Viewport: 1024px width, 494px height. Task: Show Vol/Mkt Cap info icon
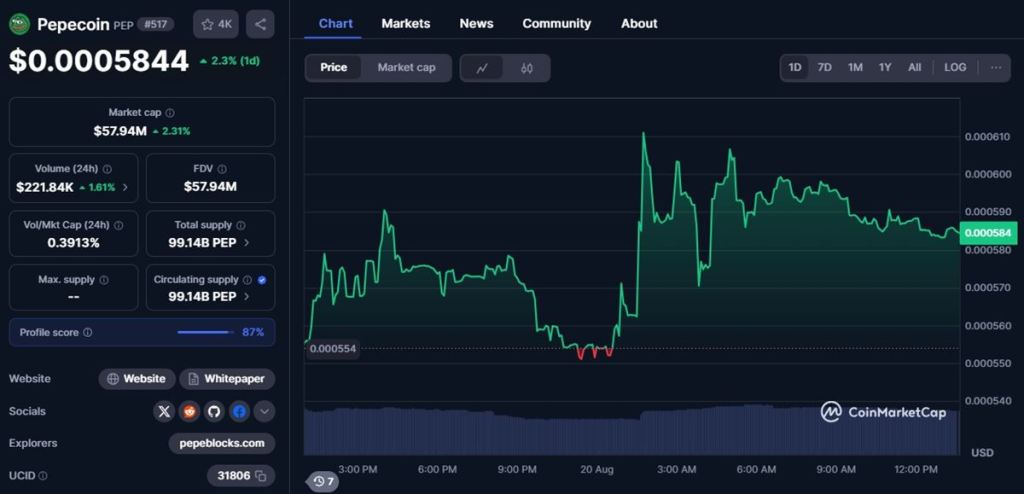118,225
